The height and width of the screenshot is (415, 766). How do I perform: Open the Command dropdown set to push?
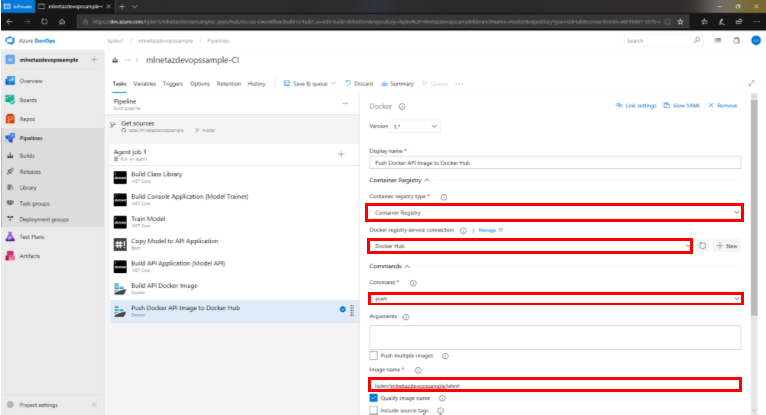(554, 299)
